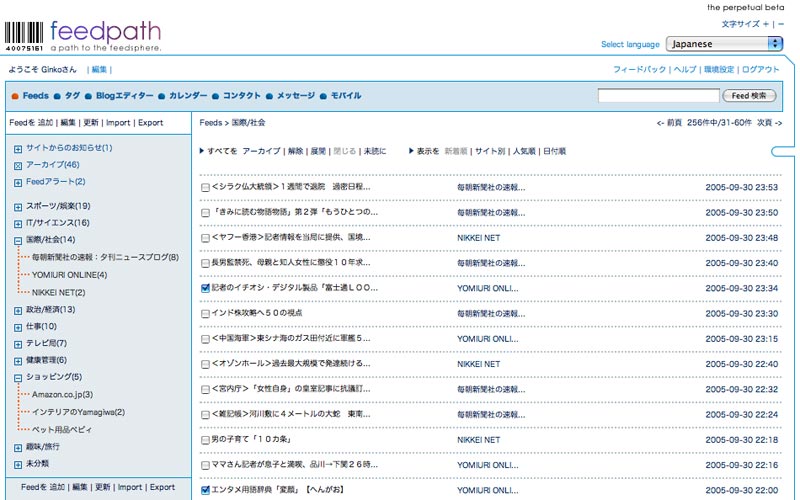This screenshot has width=800, height=500.
Task: Click the Feed 検索 button
Action: (749, 96)
